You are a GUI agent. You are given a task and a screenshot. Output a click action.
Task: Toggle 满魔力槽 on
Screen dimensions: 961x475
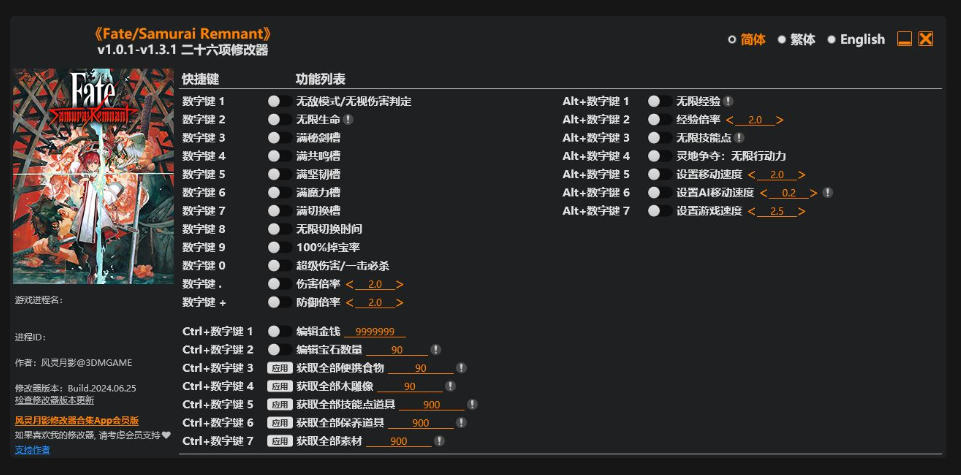[x=279, y=192]
